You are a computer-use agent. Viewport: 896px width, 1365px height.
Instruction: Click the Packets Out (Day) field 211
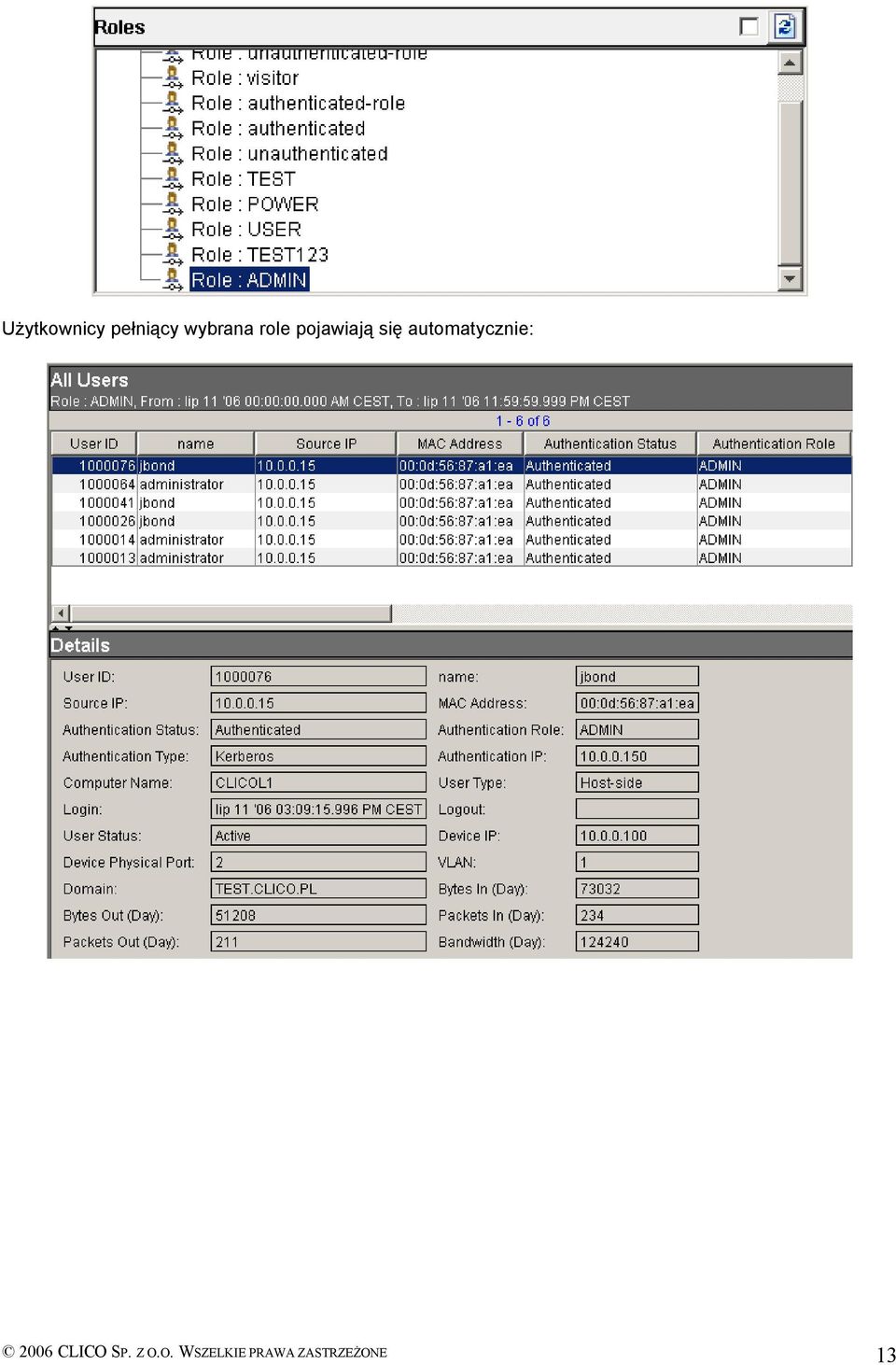[318, 942]
